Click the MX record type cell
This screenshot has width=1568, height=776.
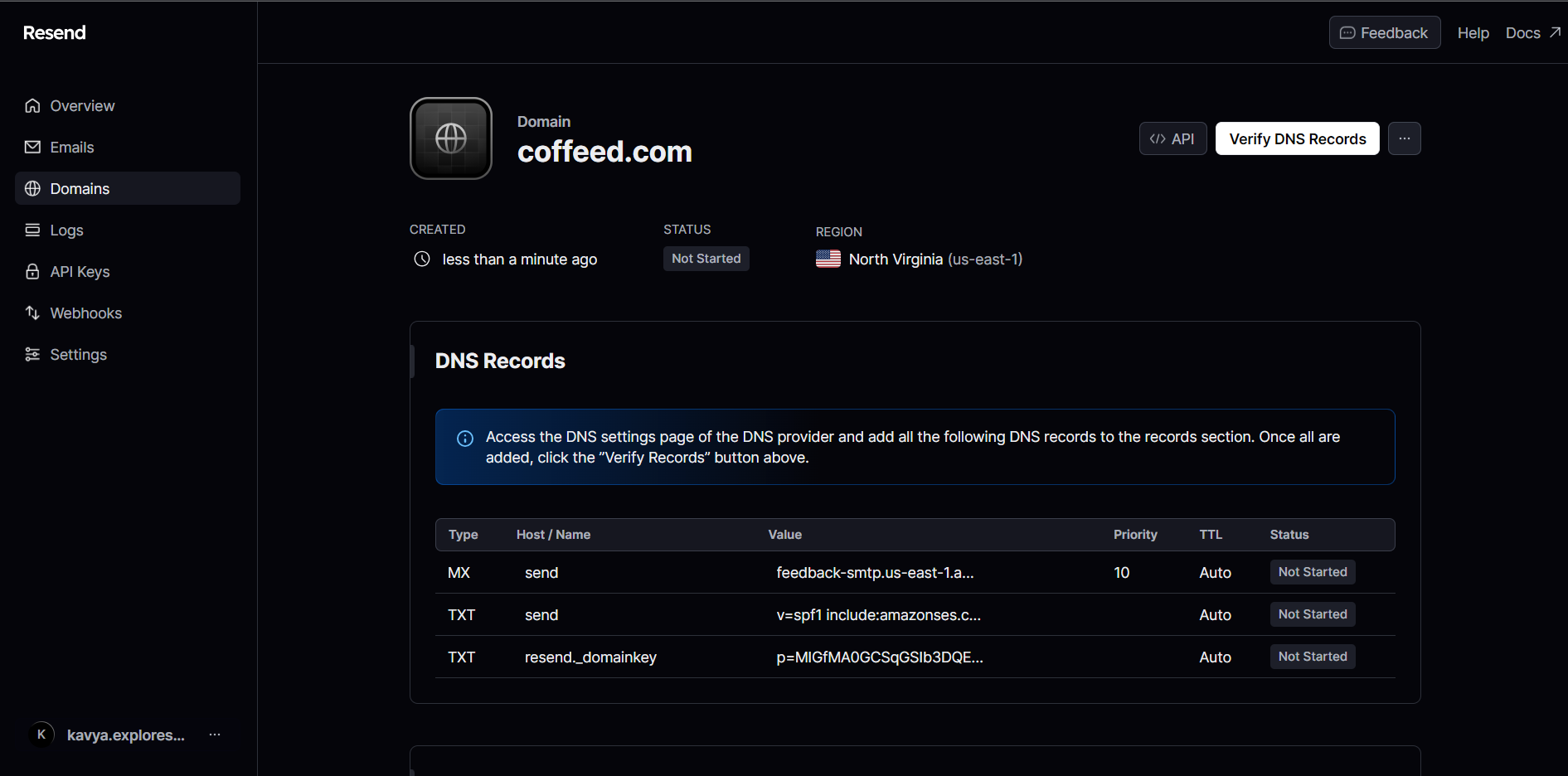459,573
